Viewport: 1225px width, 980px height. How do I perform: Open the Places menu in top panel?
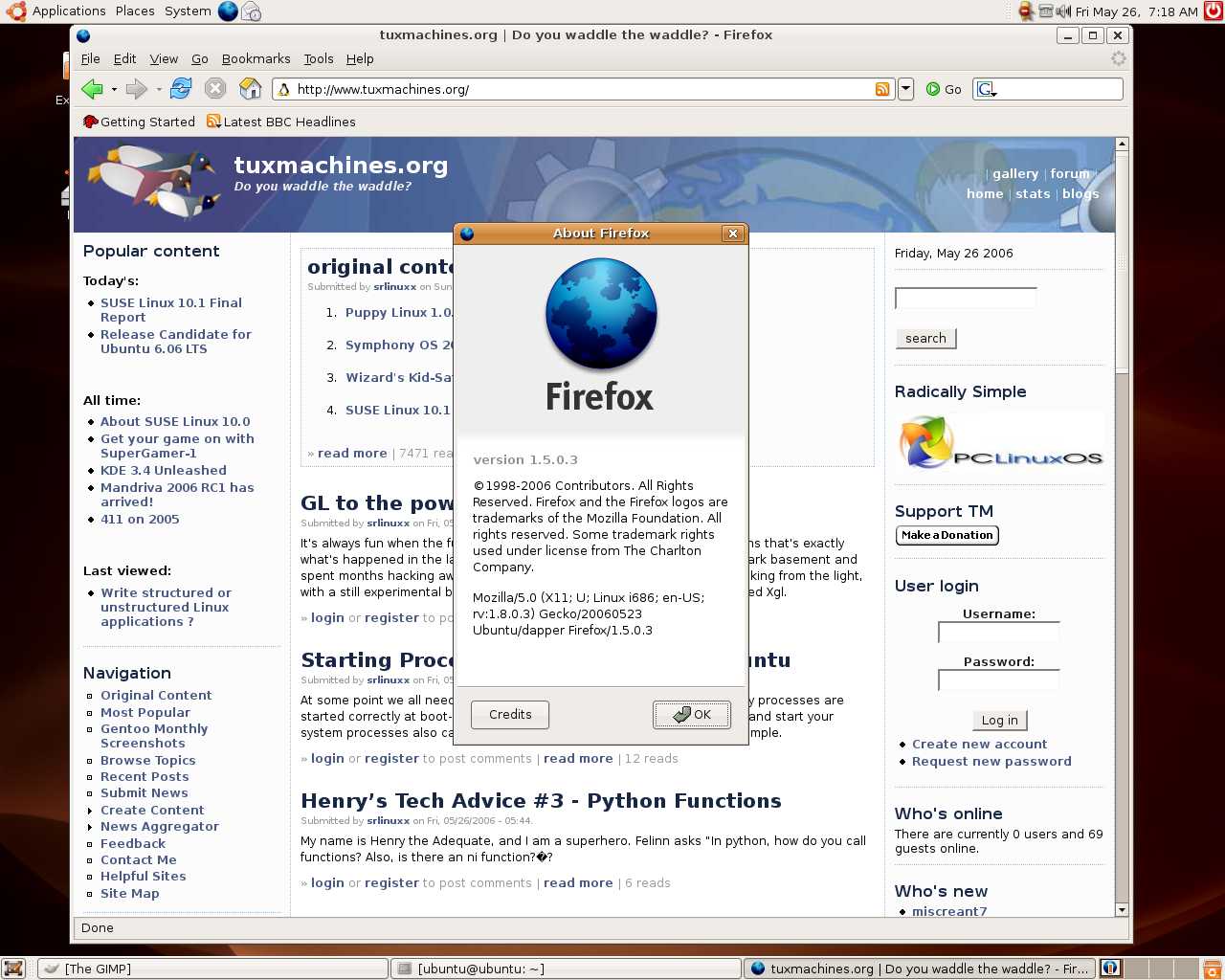135,11
